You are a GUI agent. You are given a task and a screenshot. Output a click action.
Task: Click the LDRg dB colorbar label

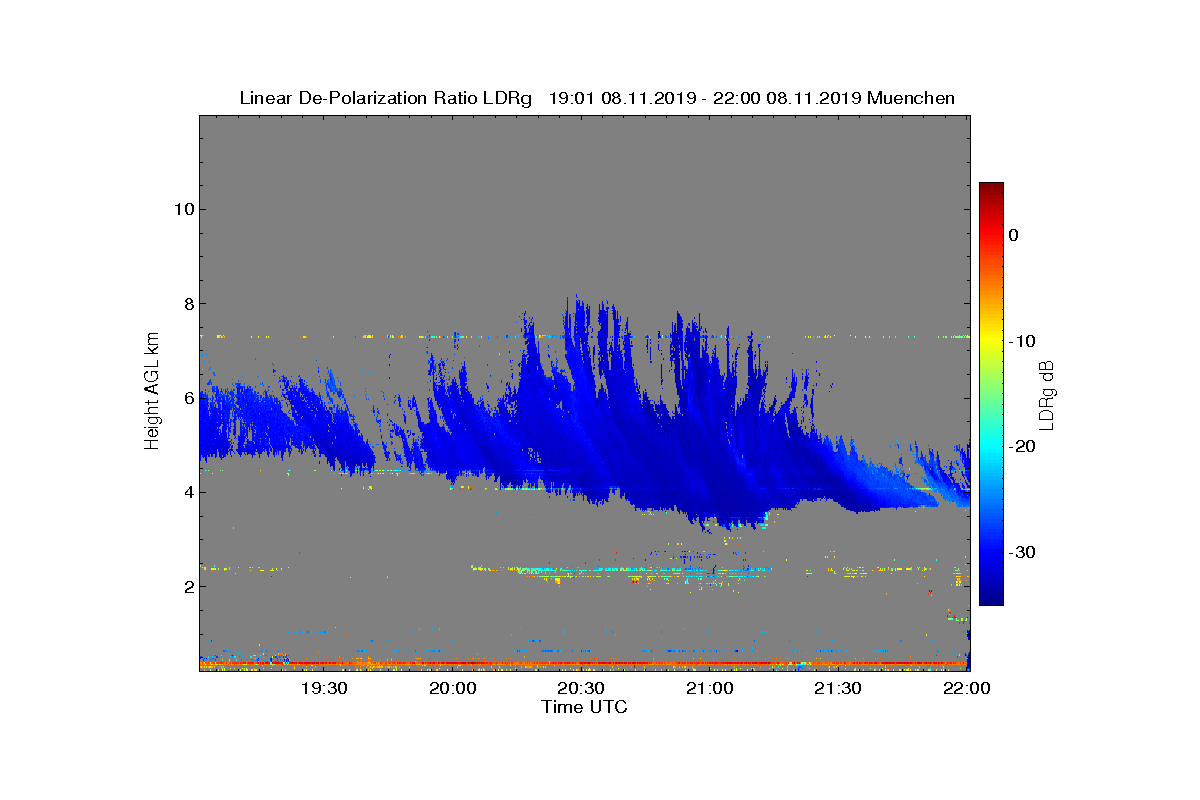pos(1048,394)
